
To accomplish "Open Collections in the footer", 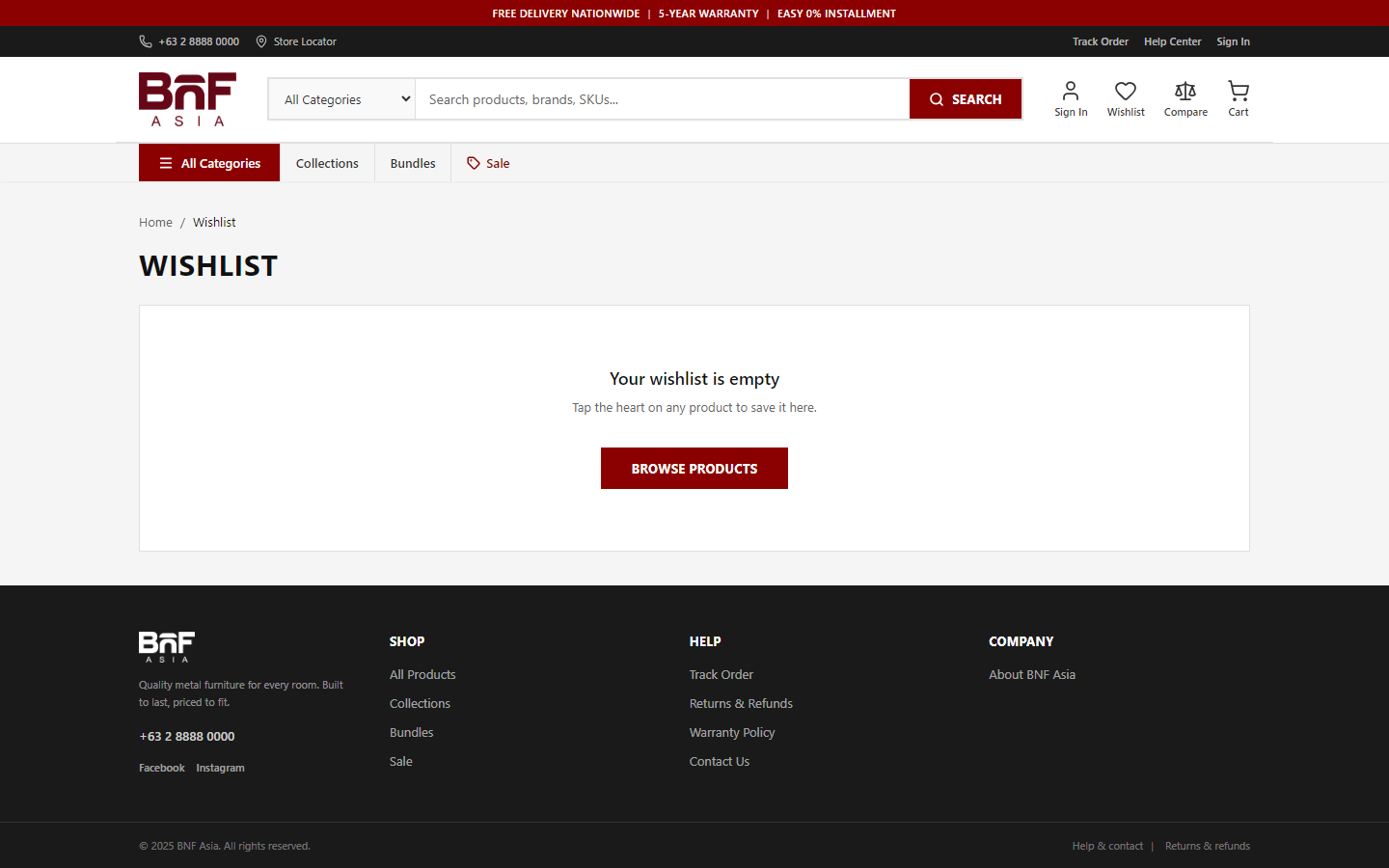I will (x=420, y=703).
